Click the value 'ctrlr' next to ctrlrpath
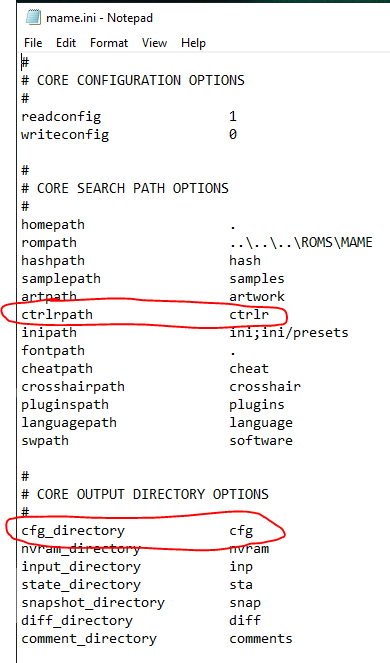 coord(249,315)
